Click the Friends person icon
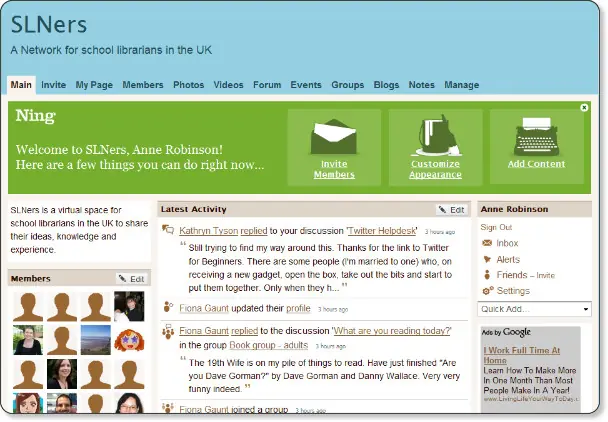Screen dimensions: 608x422 487,275
